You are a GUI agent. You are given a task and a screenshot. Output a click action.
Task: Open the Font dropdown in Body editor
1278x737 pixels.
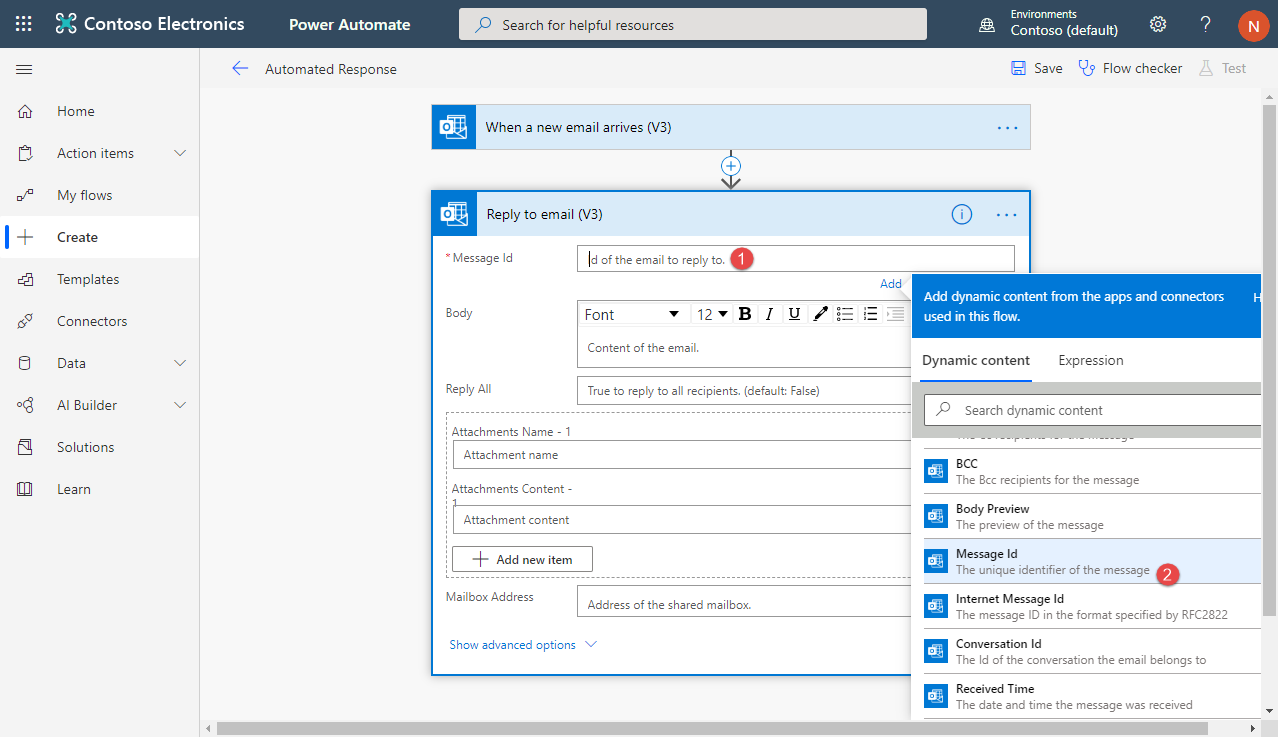tap(631, 314)
